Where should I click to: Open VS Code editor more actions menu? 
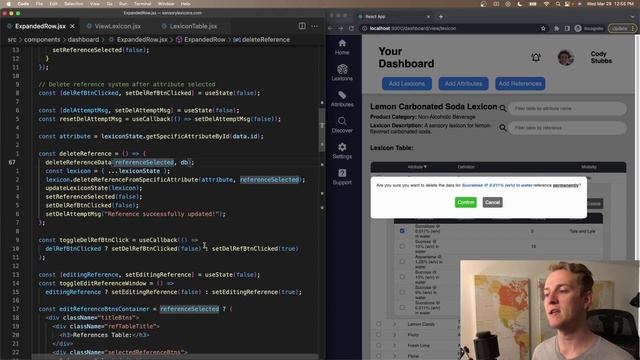(x=314, y=26)
